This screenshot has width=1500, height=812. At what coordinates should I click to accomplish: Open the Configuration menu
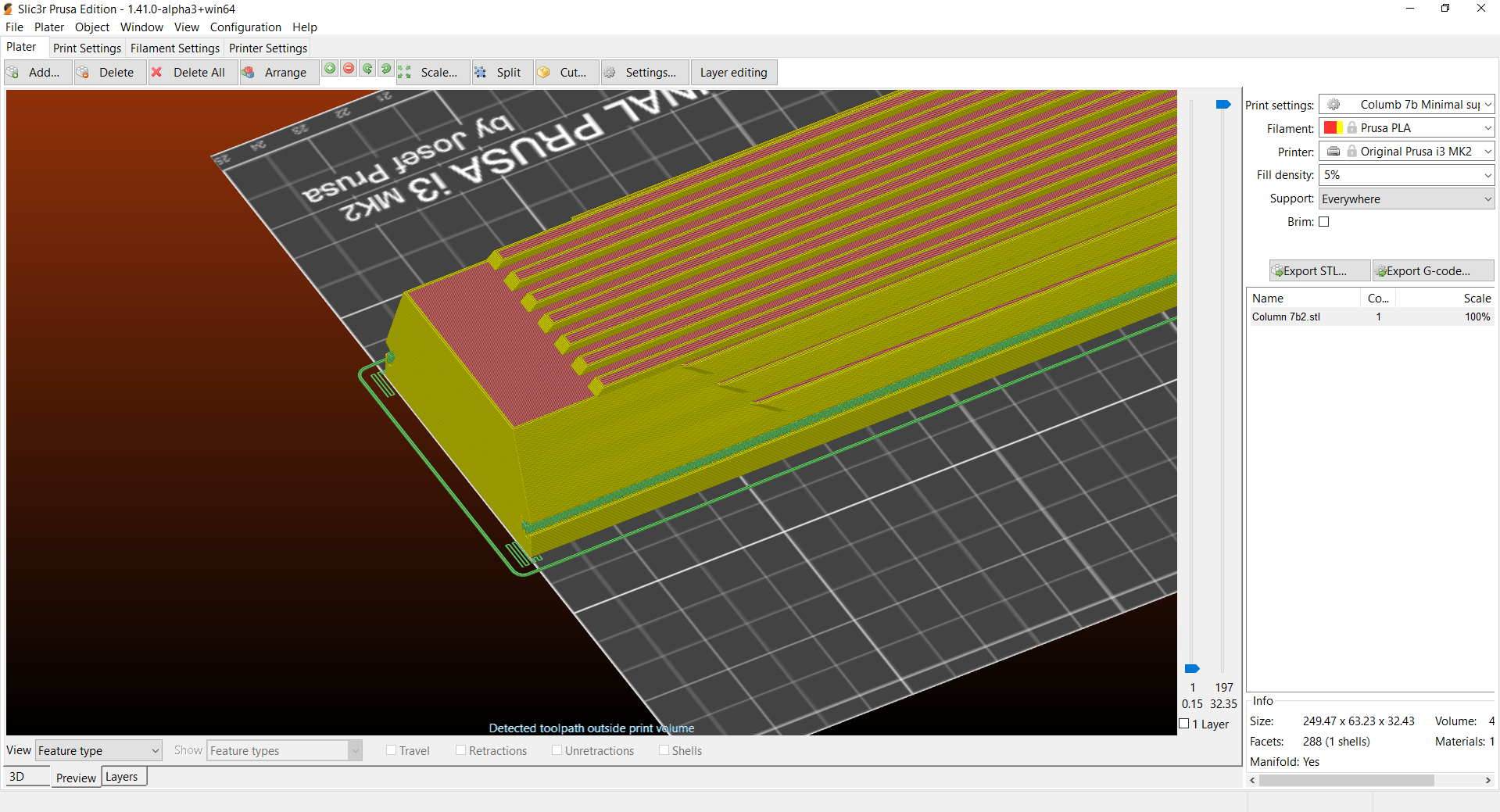click(245, 27)
